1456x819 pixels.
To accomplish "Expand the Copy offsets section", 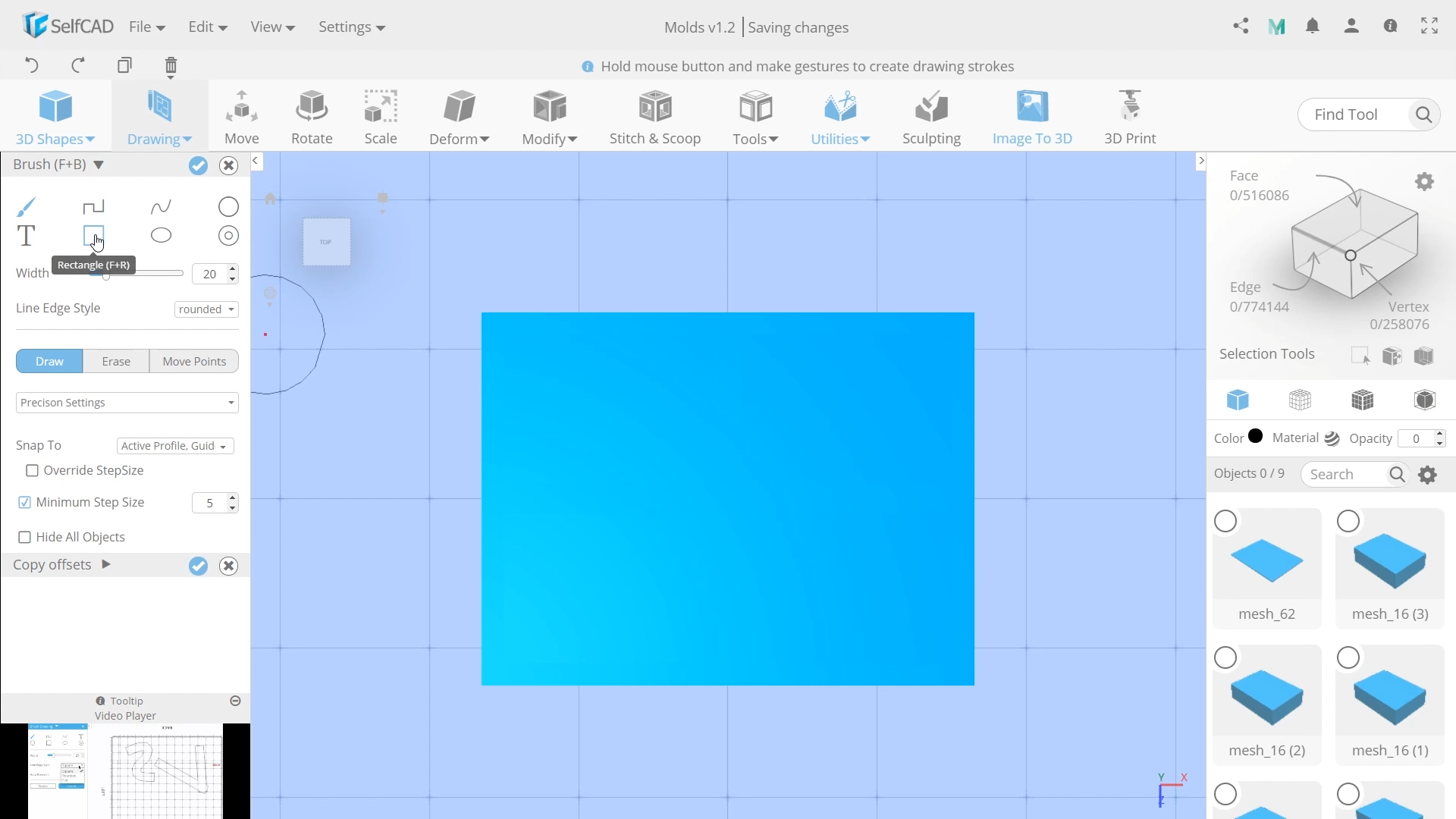I will pyautogui.click(x=106, y=565).
